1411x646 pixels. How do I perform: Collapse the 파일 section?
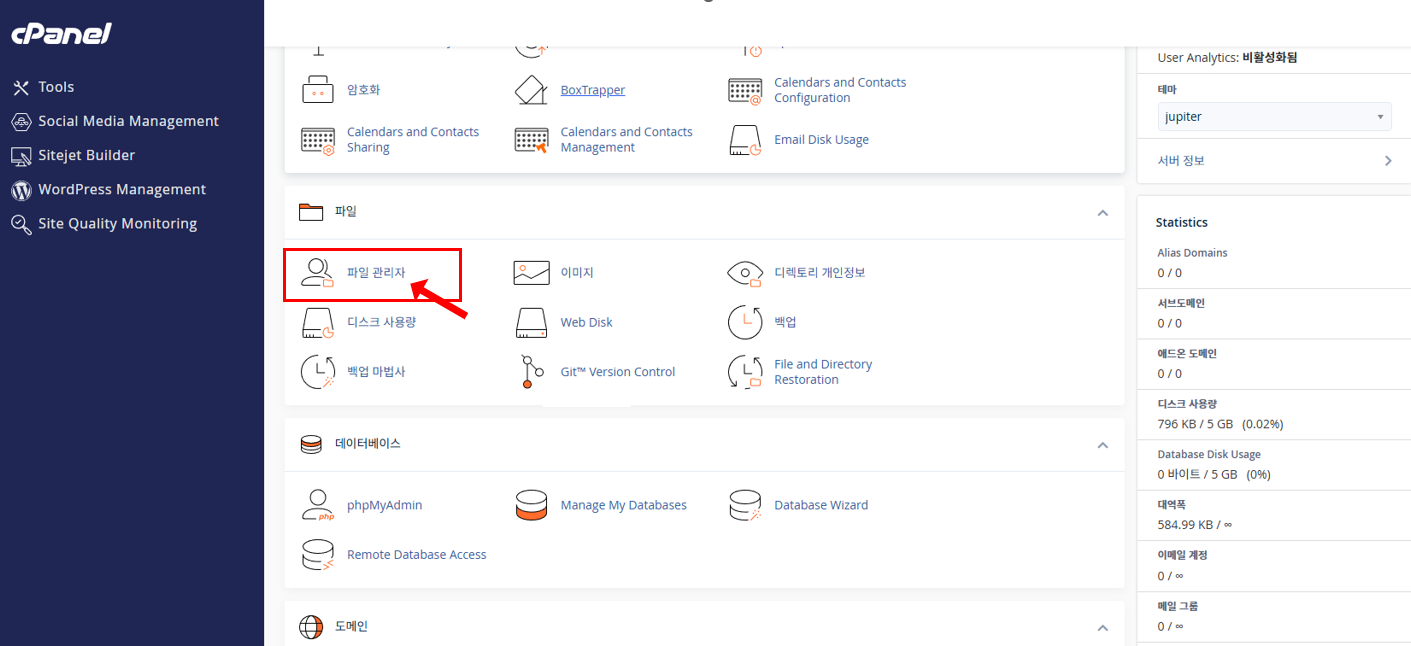(1102, 213)
